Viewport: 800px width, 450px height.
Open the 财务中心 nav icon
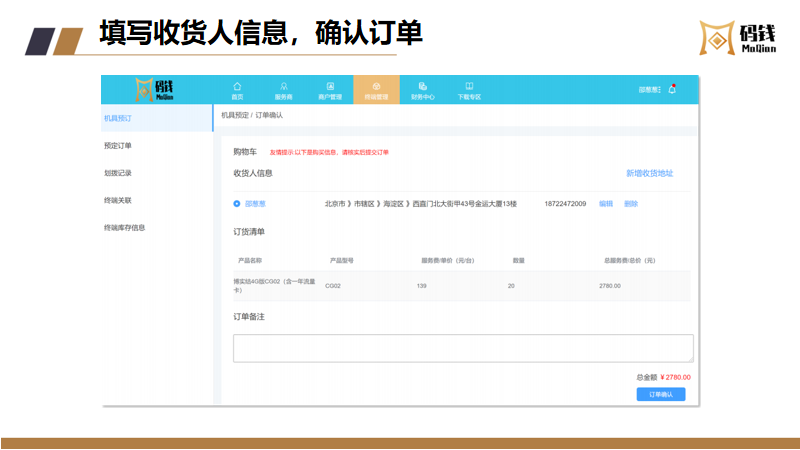pyautogui.click(x=422, y=86)
